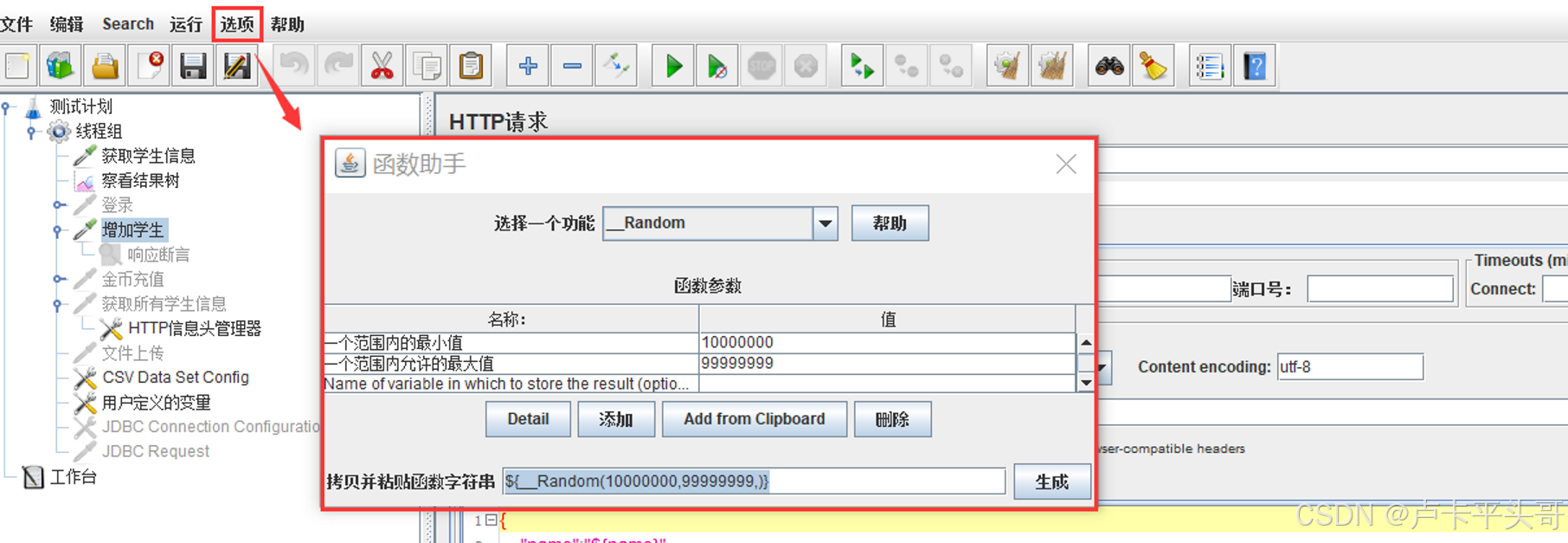
Task: Click the grey Stop icon
Action: [x=762, y=66]
